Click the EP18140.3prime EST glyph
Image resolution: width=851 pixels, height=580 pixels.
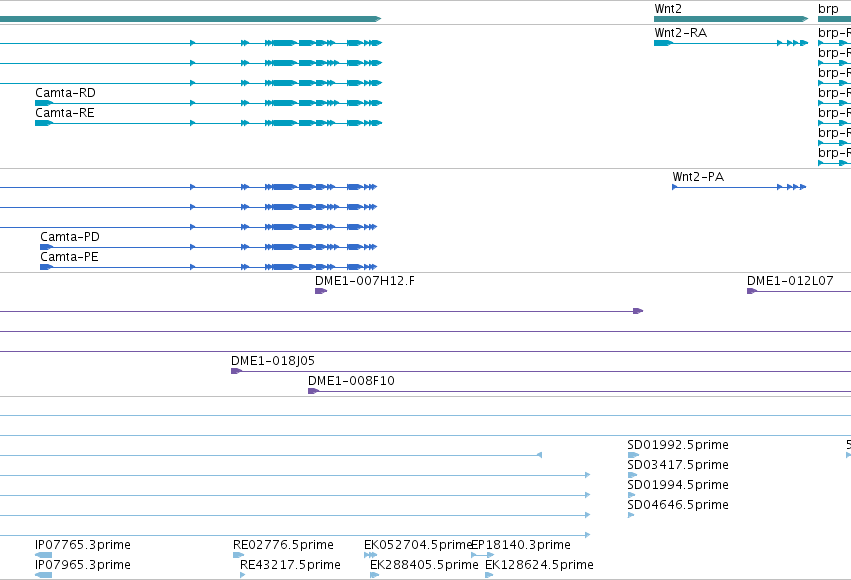point(482,555)
